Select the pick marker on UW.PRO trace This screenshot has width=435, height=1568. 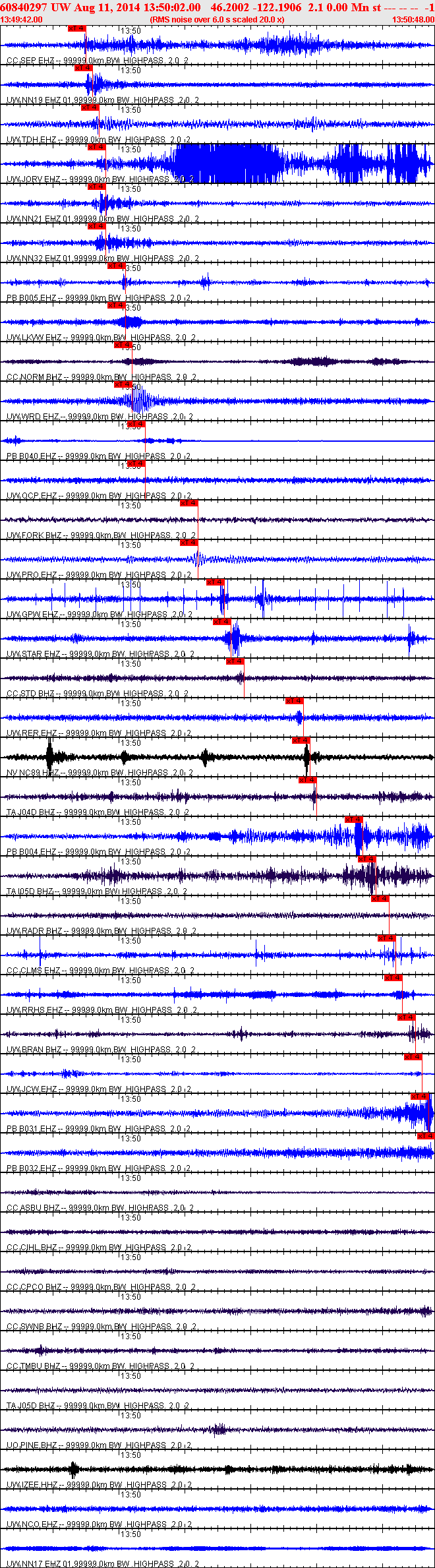click(188, 543)
